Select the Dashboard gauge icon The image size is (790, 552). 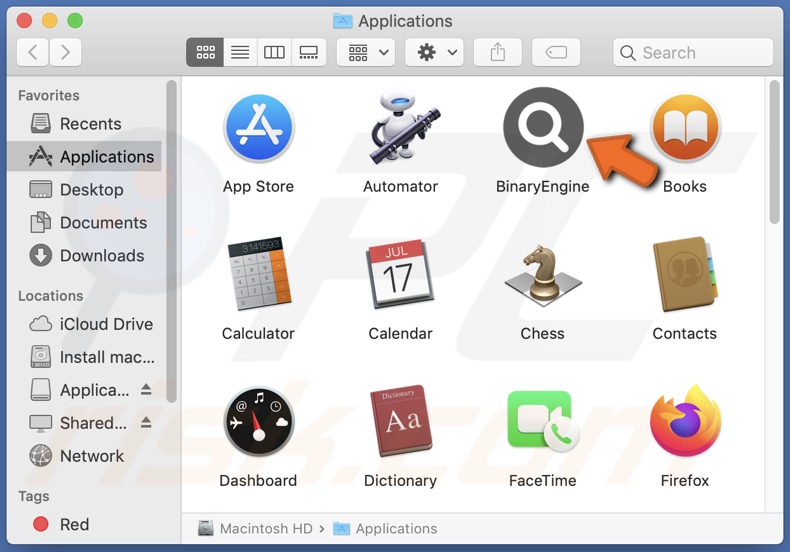point(258,421)
